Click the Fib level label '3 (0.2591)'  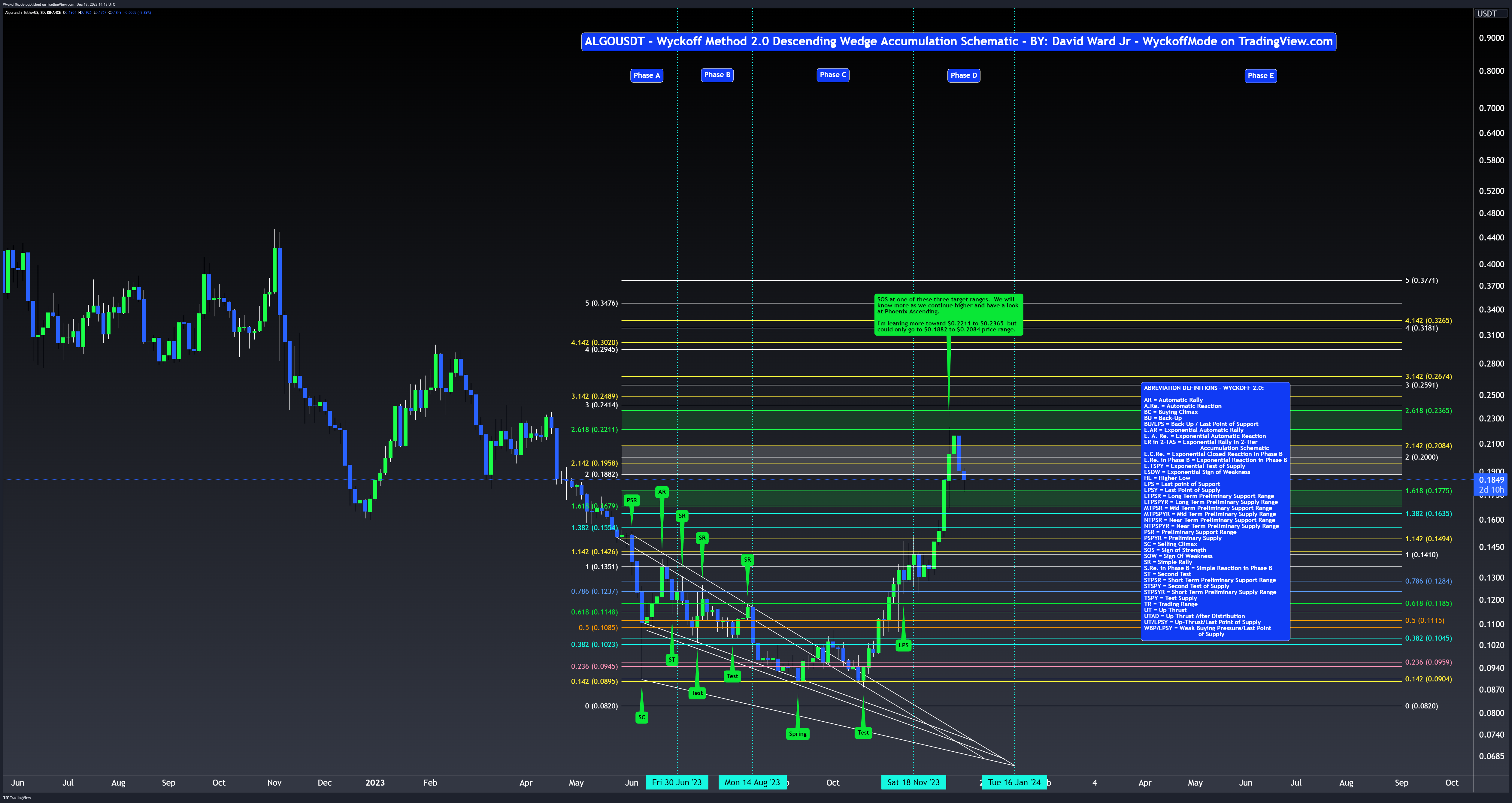coord(1422,385)
